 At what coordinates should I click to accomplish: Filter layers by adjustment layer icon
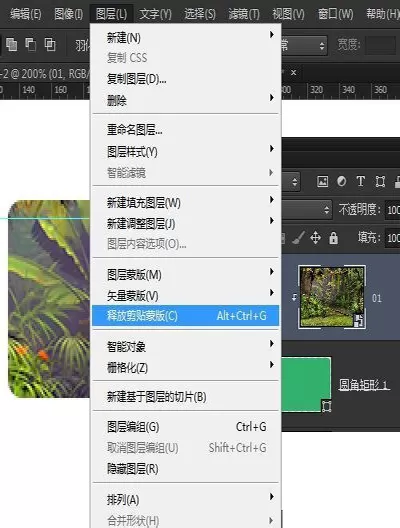341,182
